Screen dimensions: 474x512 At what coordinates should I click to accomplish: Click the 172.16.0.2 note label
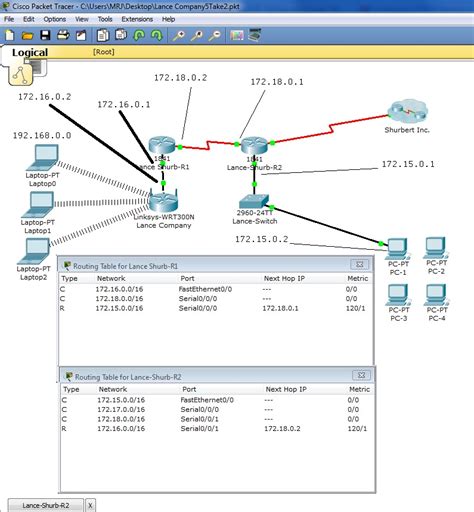coord(45,97)
